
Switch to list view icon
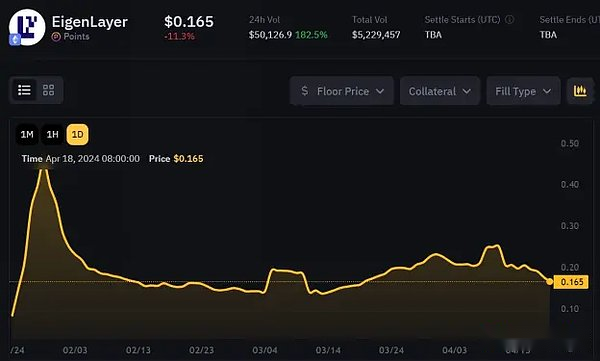point(24,90)
